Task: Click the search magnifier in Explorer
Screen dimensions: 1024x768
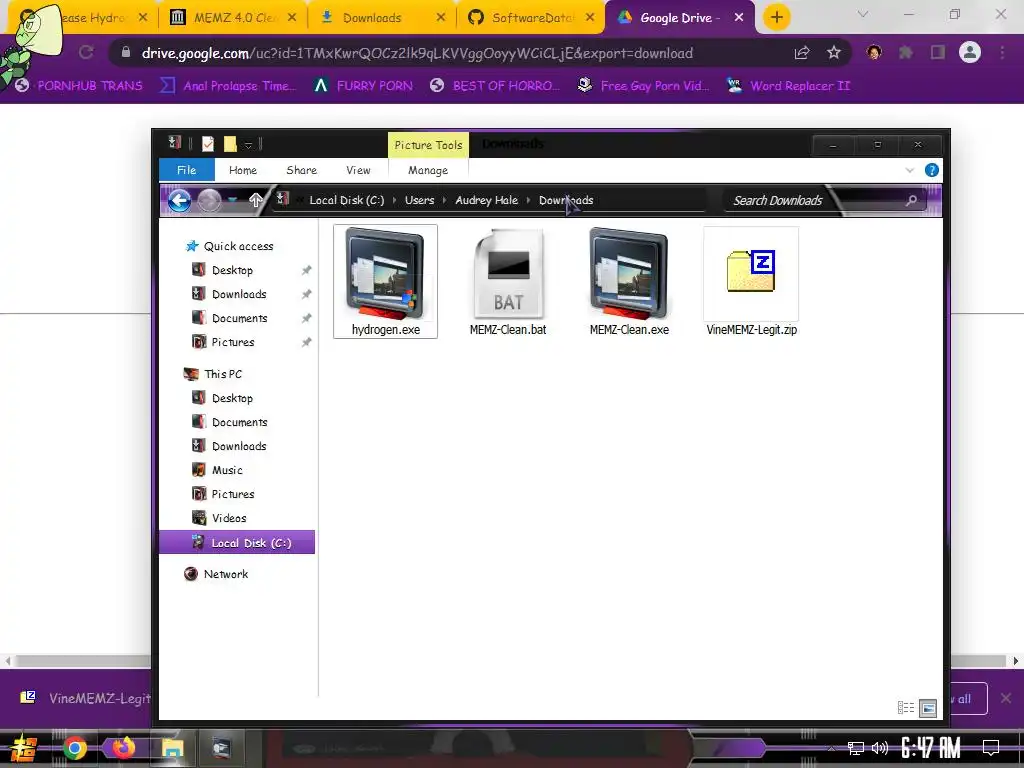Action: [911, 200]
